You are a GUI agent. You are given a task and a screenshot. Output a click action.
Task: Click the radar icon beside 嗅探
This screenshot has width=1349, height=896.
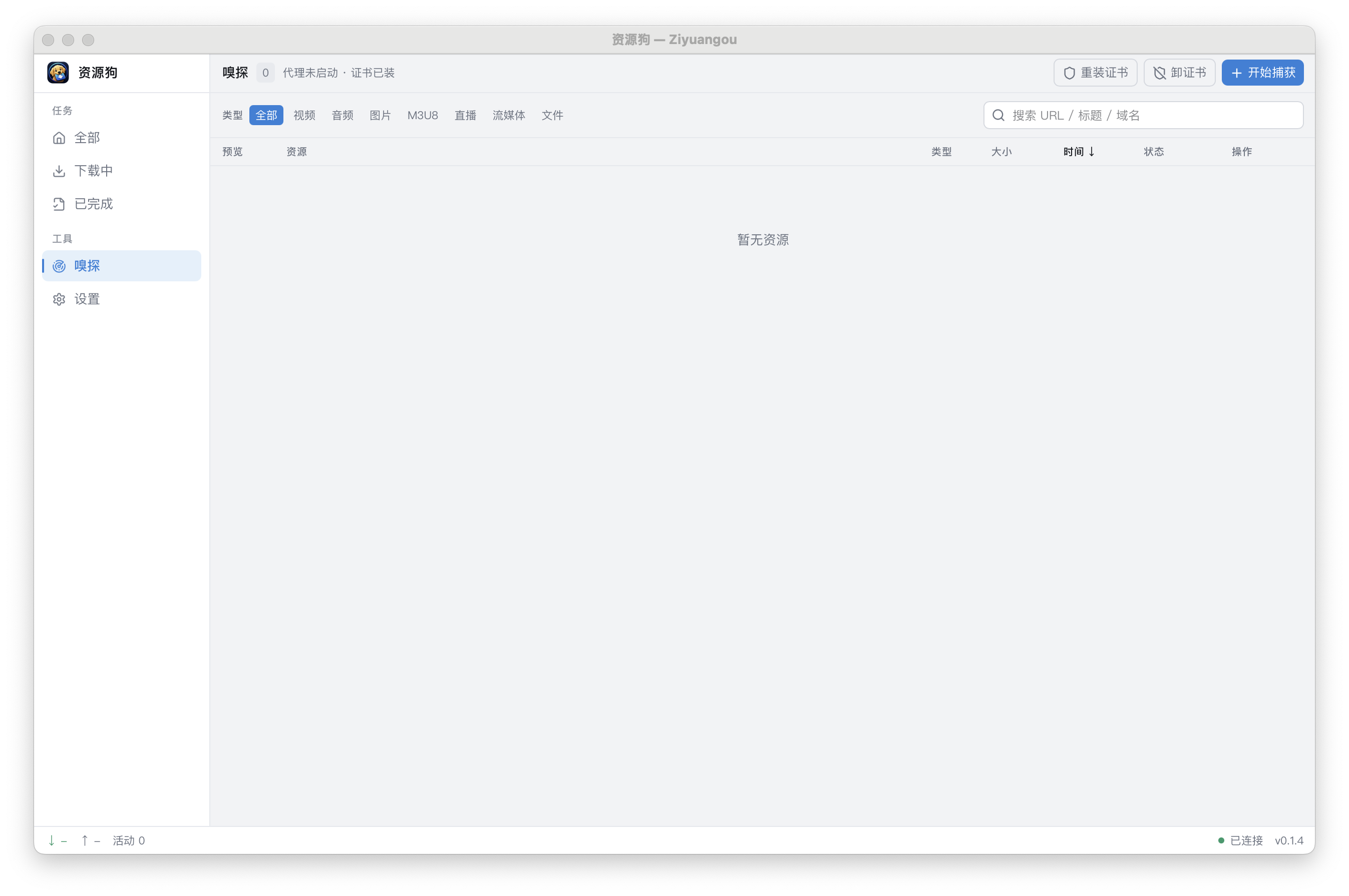pos(59,266)
